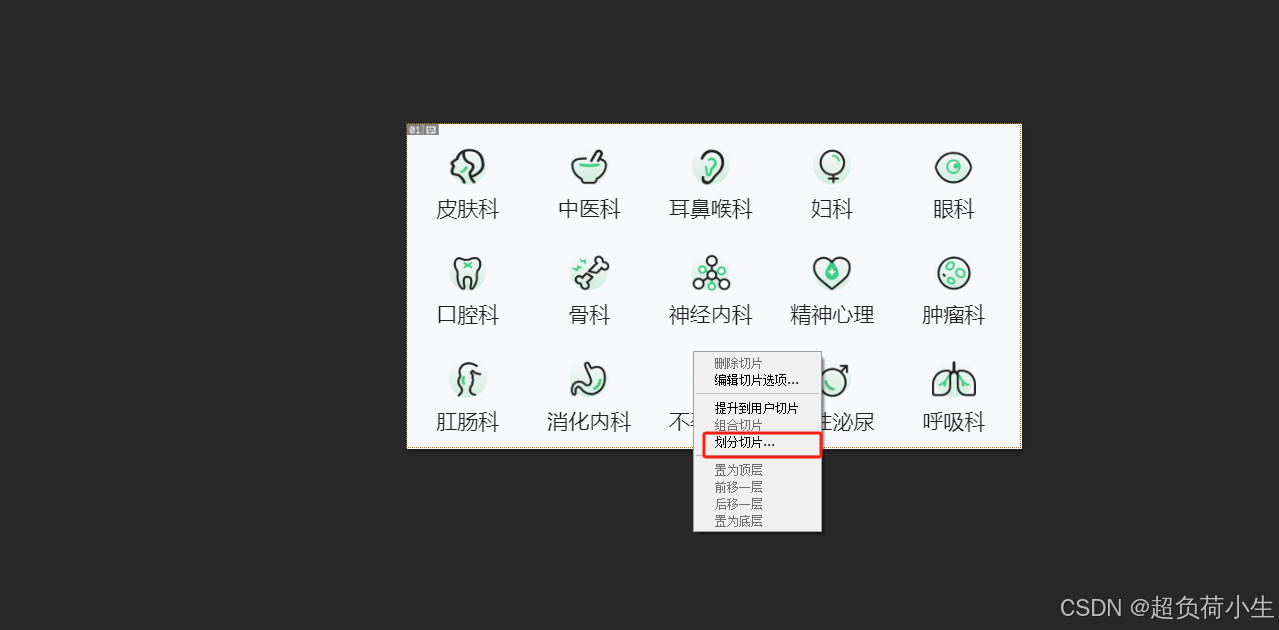Click the 中医科 text label
Viewport: 1279px width, 630px height.
pos(589,210)
